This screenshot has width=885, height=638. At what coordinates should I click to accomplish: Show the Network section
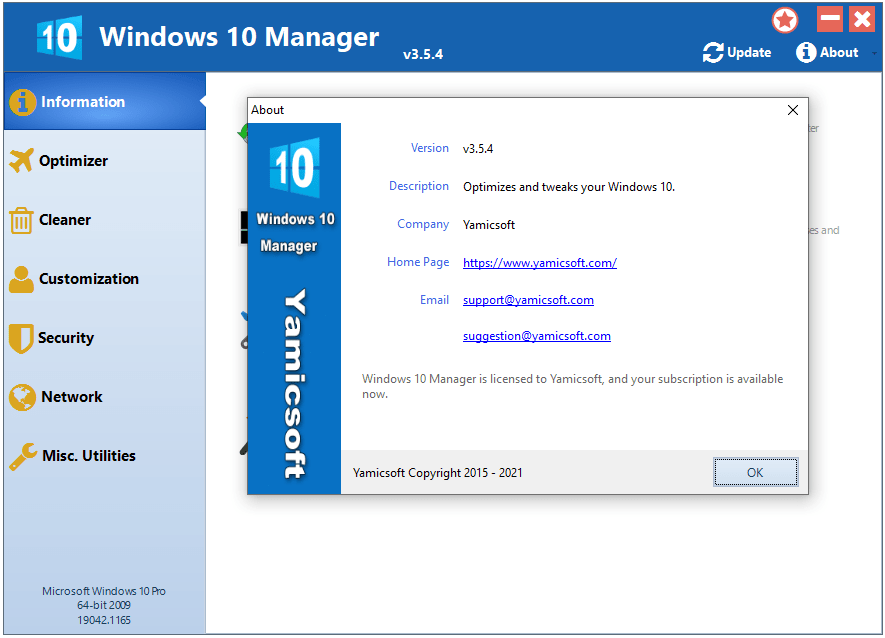pos(105,397)
